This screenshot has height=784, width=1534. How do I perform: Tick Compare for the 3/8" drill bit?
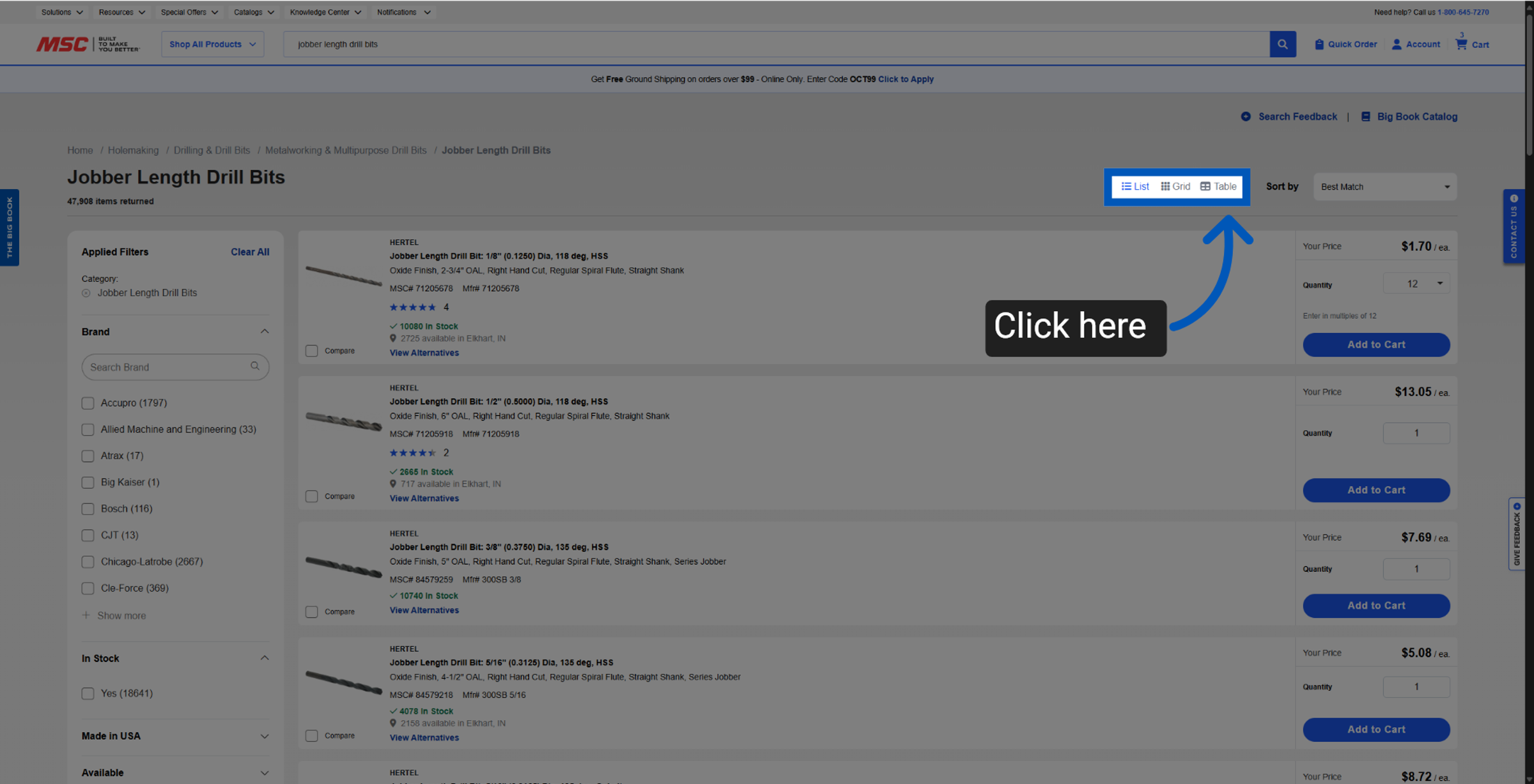coord(311,612)
